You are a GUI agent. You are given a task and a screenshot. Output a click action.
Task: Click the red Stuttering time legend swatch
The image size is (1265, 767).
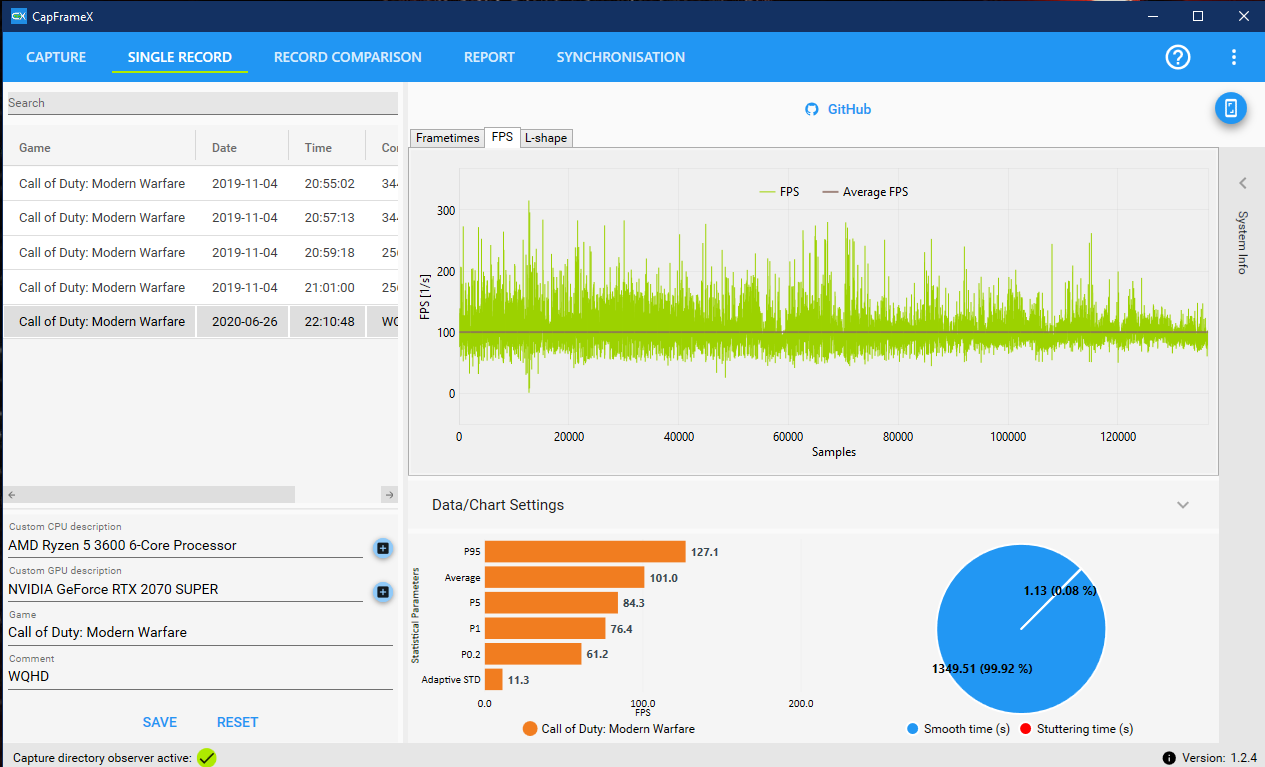tap(1025, 729)
